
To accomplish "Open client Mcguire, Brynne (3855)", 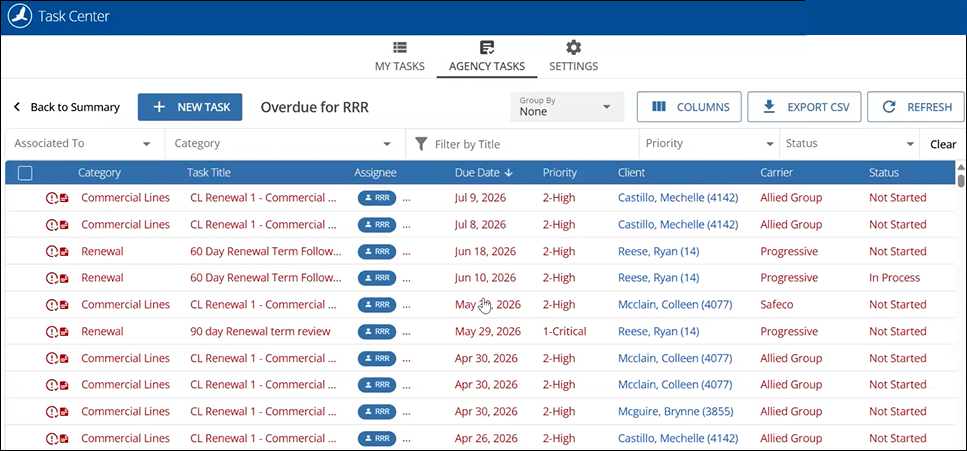I will click(675, 412).
